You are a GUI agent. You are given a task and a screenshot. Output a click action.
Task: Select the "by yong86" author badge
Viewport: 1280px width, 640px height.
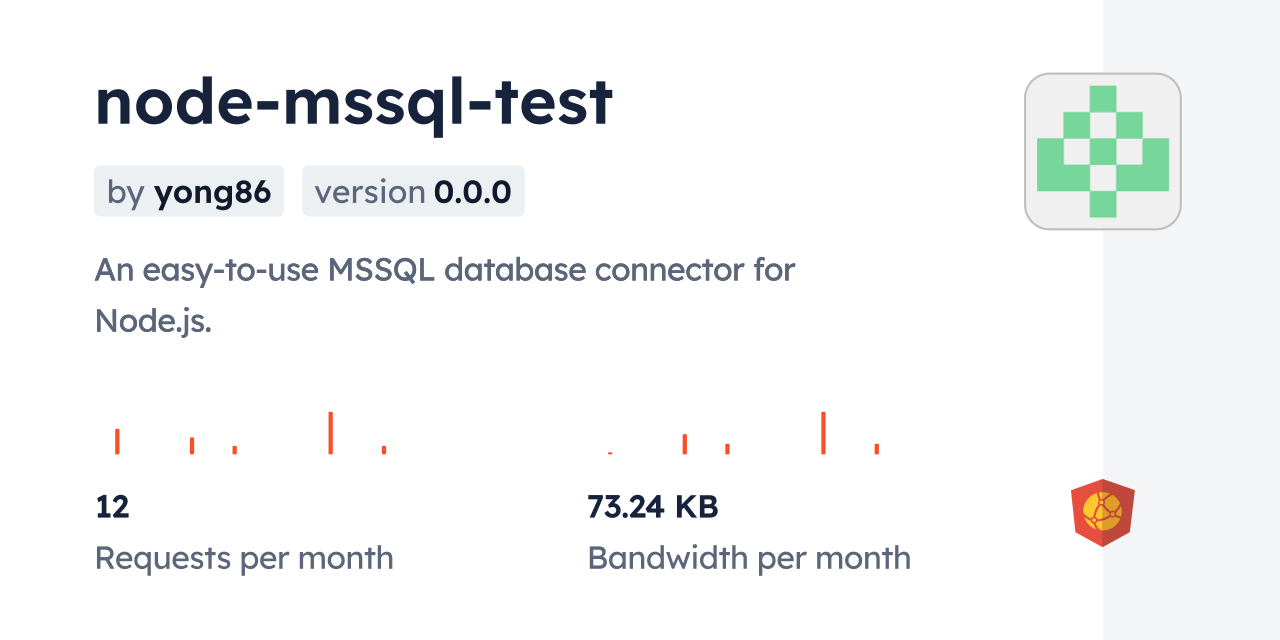coord(189,191)
